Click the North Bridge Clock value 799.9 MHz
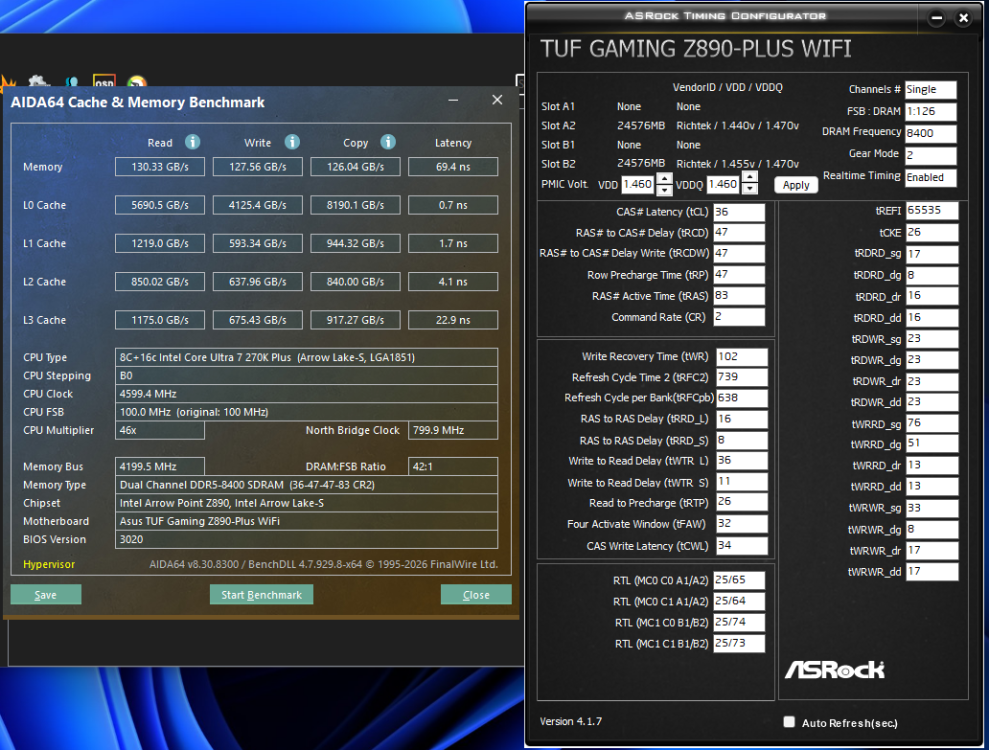 tap(453, 430)
